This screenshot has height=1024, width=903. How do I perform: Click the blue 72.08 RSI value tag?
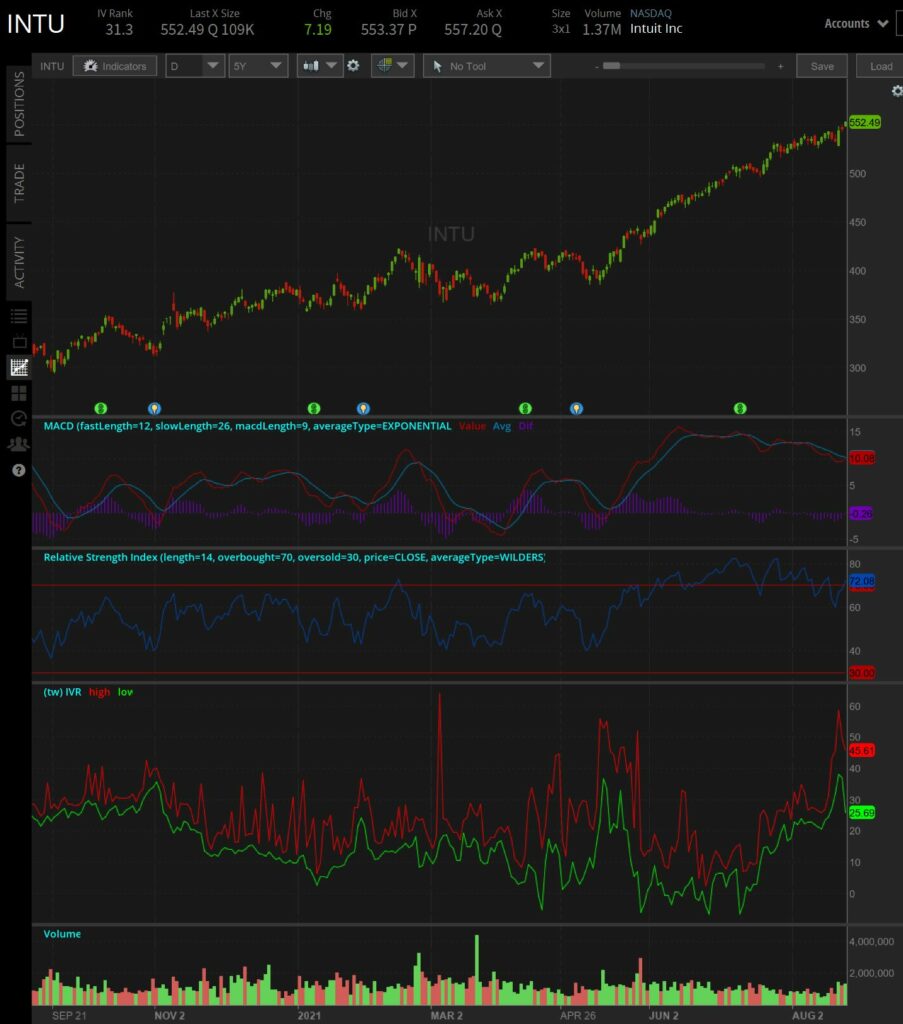(862, 581)
